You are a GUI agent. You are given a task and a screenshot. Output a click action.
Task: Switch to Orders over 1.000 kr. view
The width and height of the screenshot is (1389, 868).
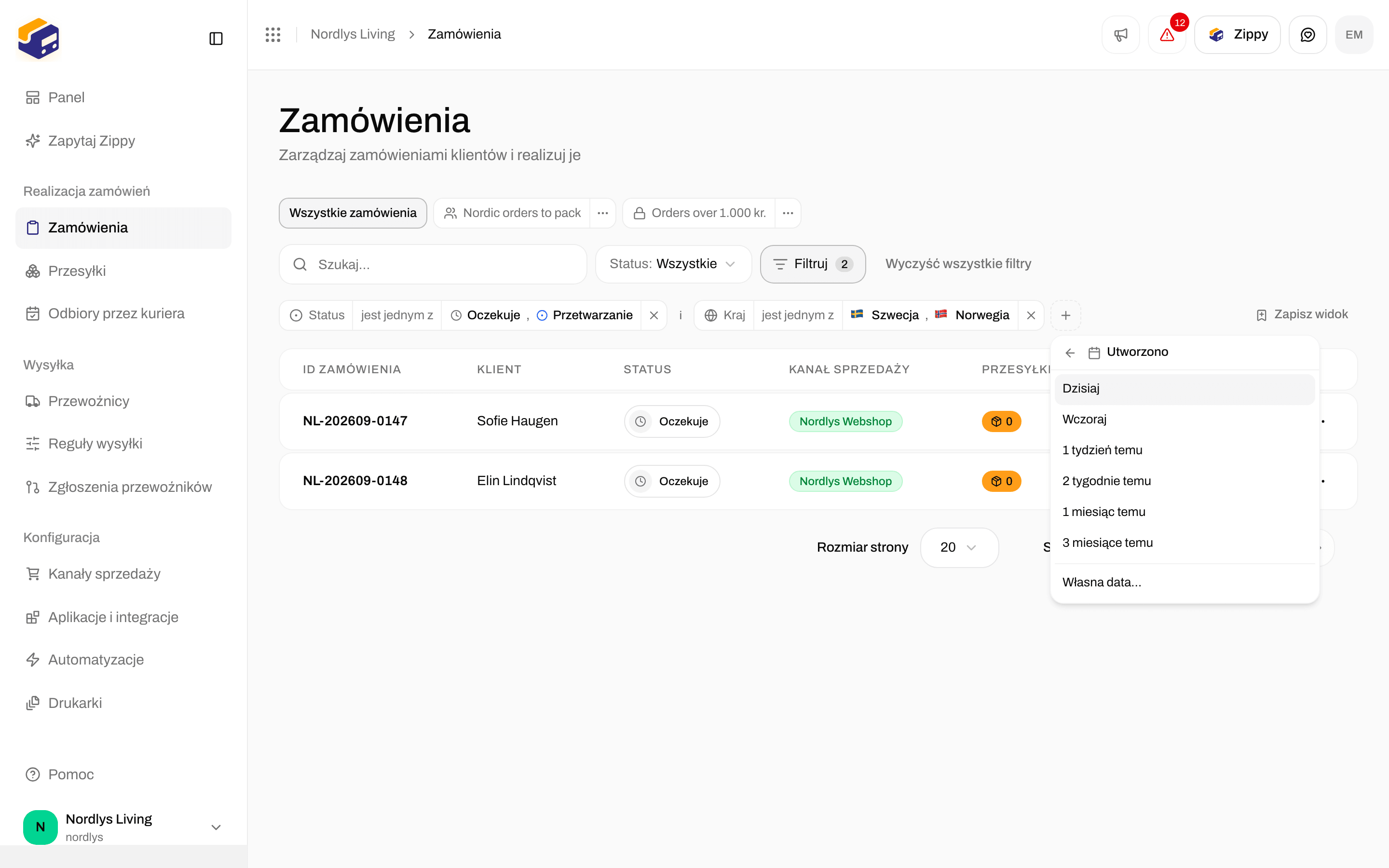(x=699, y=213)
